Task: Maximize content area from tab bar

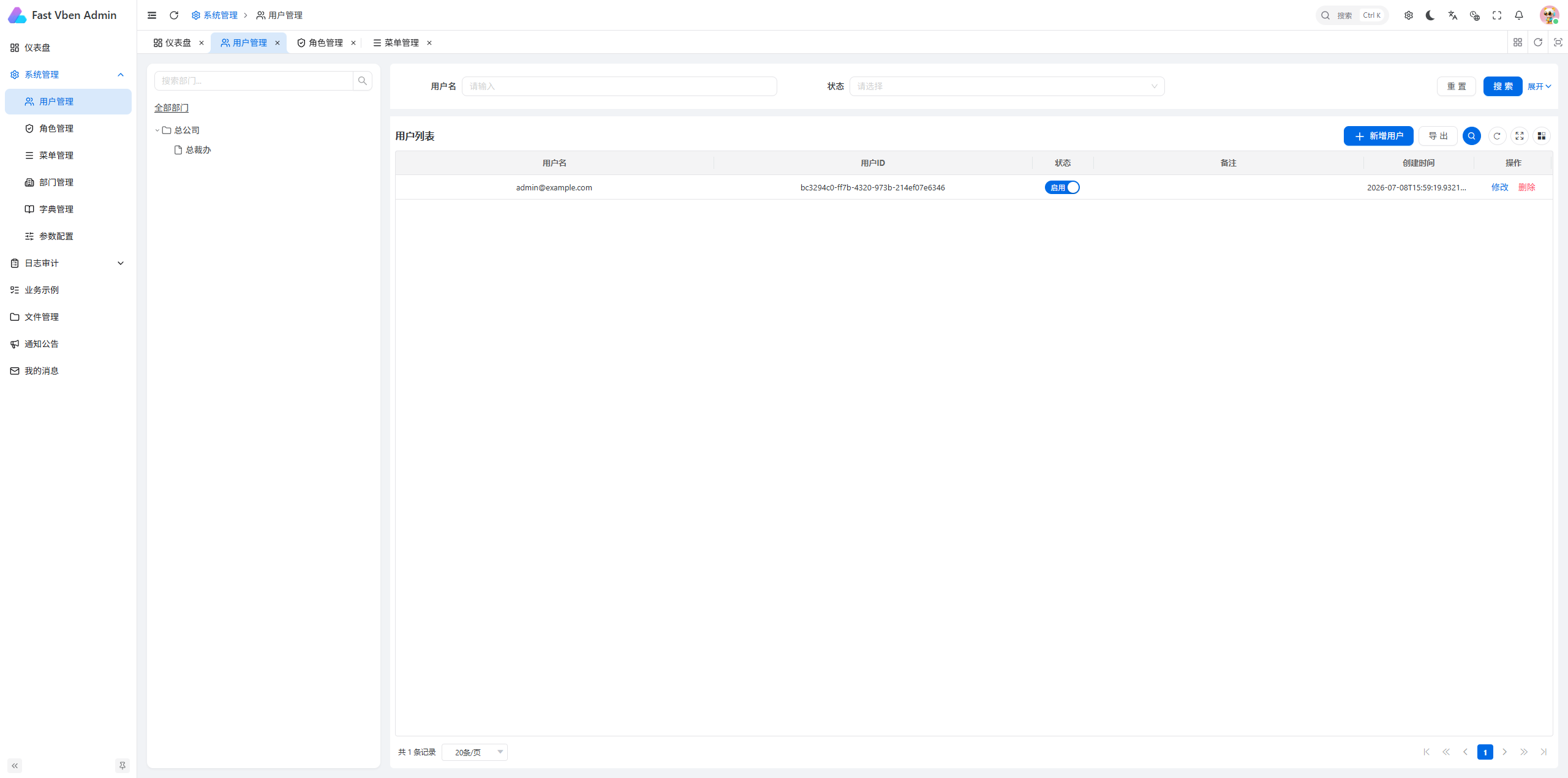Action: click(x=1558, y=42)
